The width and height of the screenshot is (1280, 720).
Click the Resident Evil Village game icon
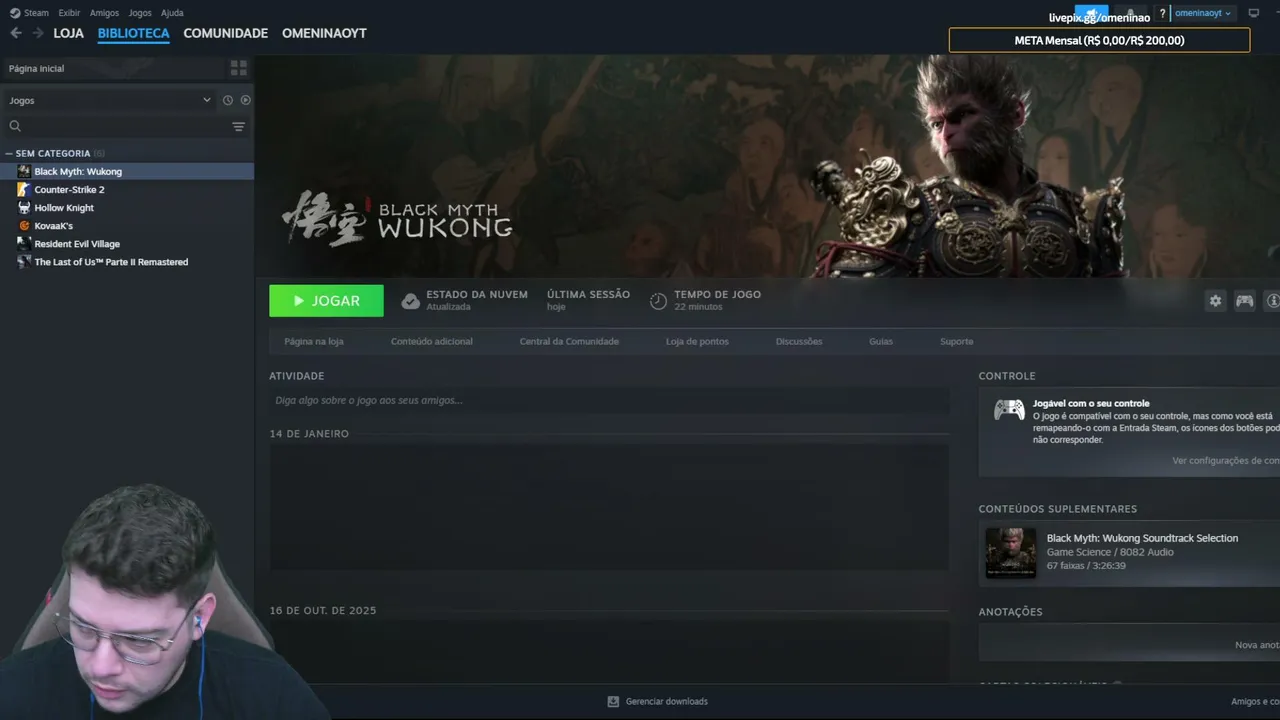point(24,243)
